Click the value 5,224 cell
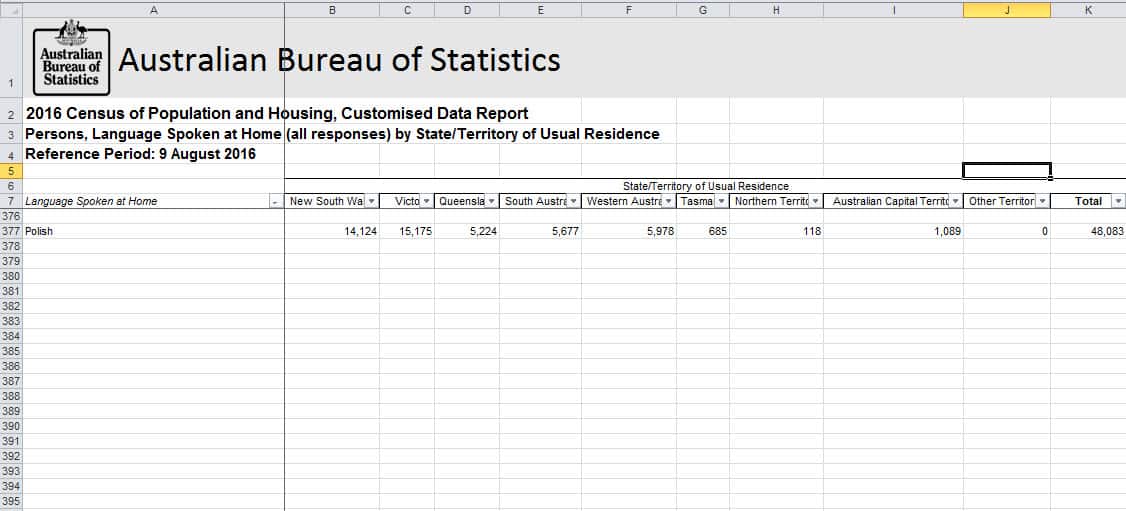1126x511 pixels. [467, 231]
